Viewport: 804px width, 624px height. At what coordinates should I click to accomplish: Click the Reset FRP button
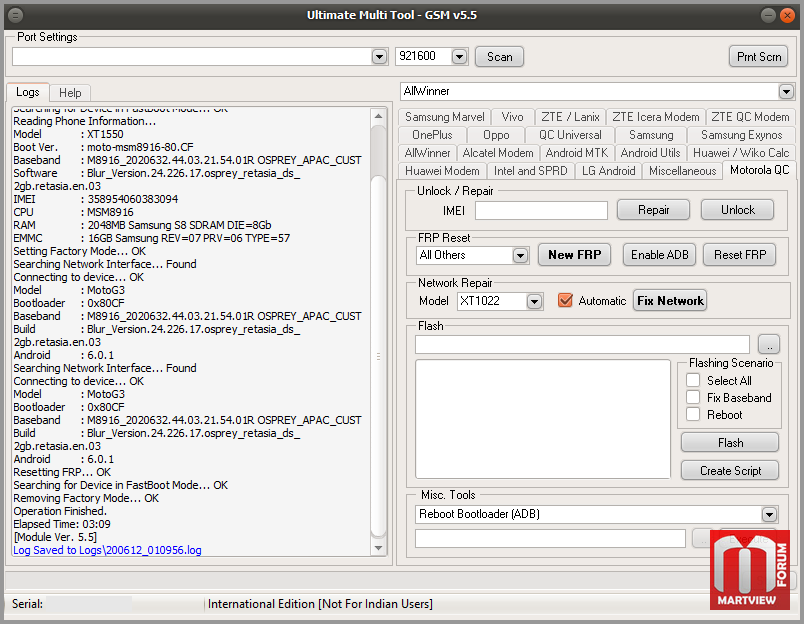(739, 255)
